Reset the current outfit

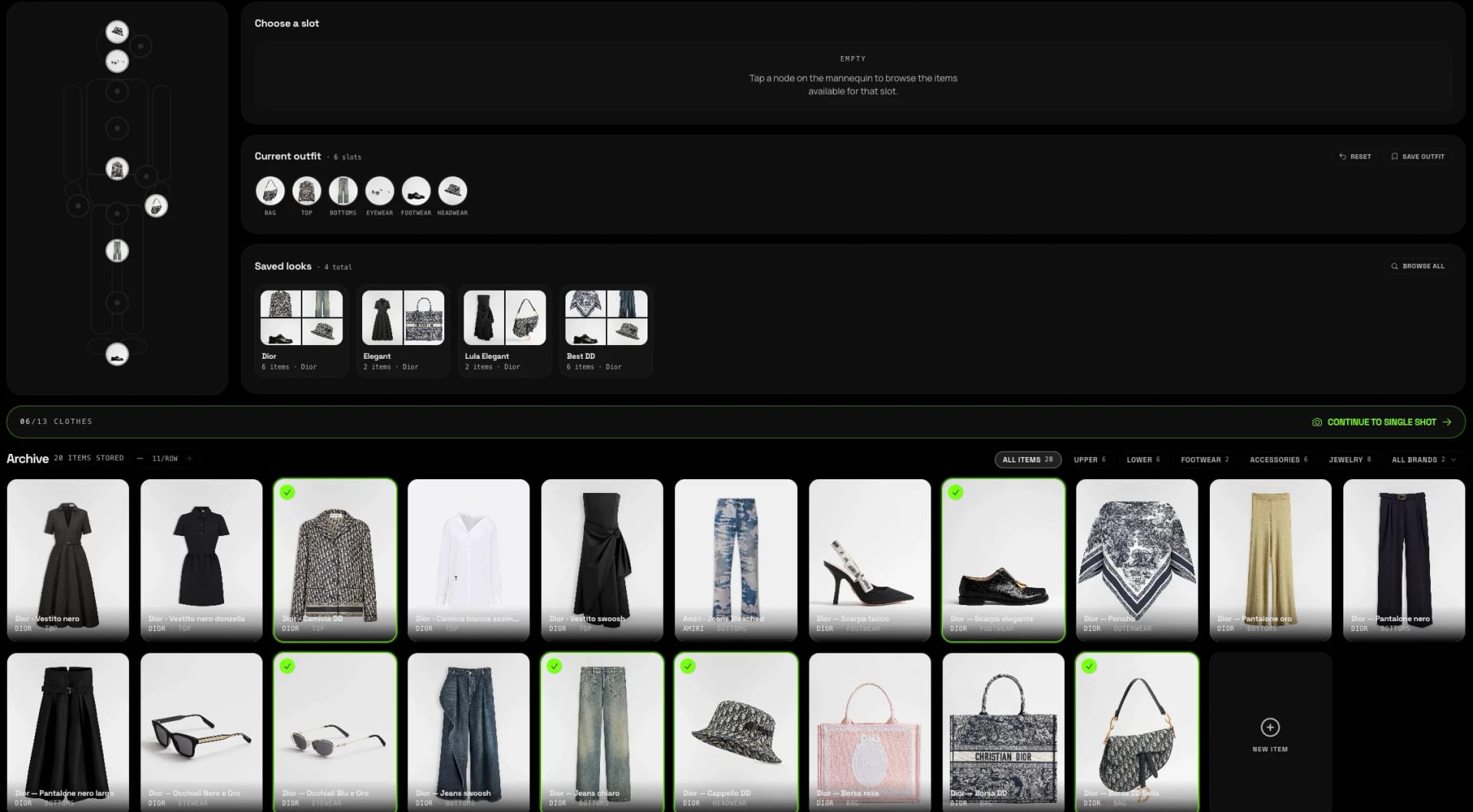[x=1355, y=156]
